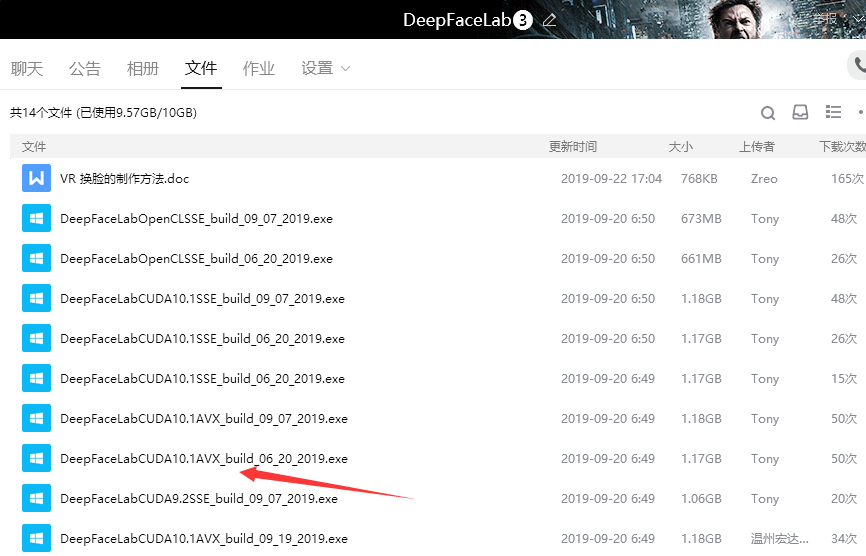The height and width of the screenshot is (556, 866).
Task: Click the pencil edit icon beside DeepFaceLab title
Action: pyautogui.click(x=549, y=20)
